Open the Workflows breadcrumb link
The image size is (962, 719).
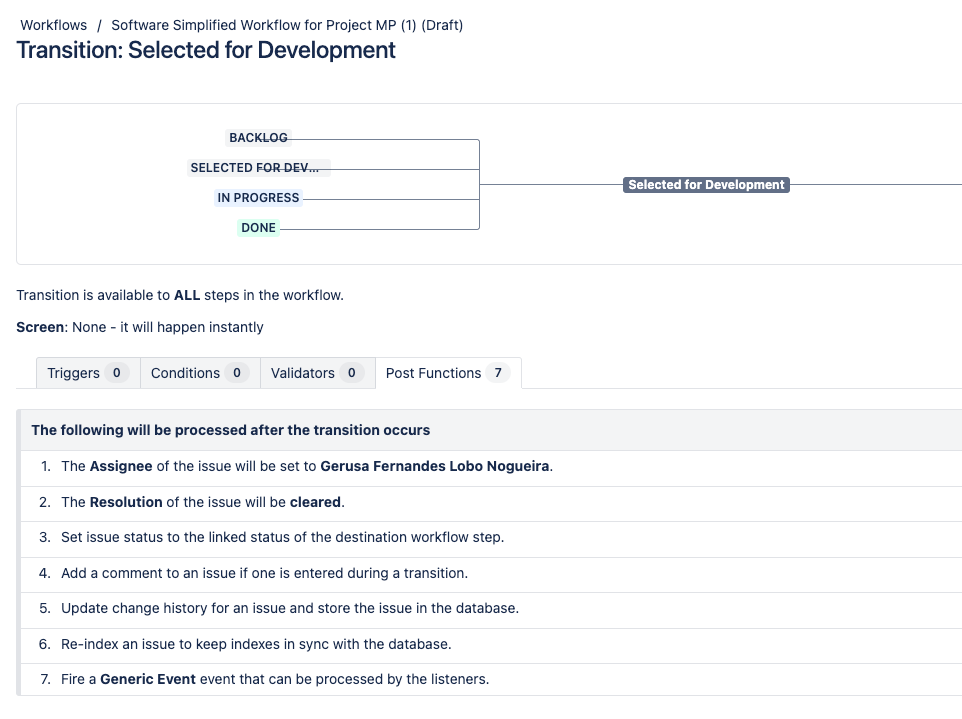pyautogui.click(x=53, y=25)
